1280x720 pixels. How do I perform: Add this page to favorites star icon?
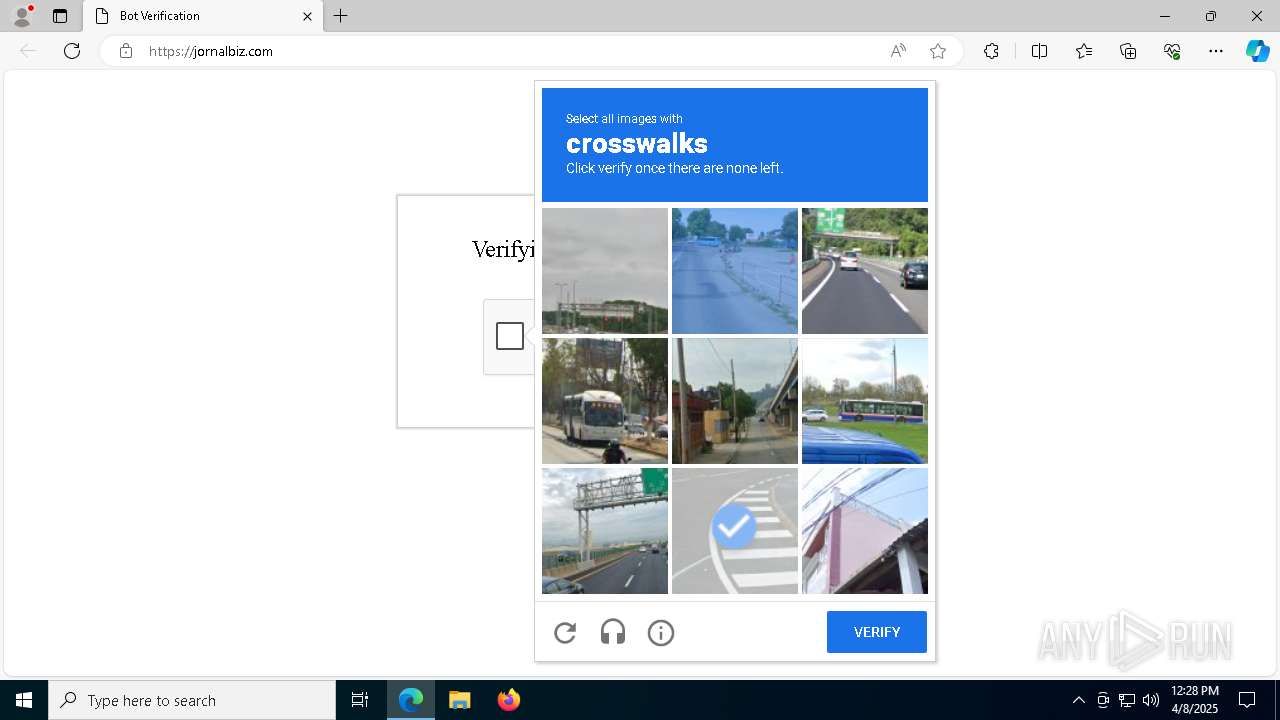(938, 51)
